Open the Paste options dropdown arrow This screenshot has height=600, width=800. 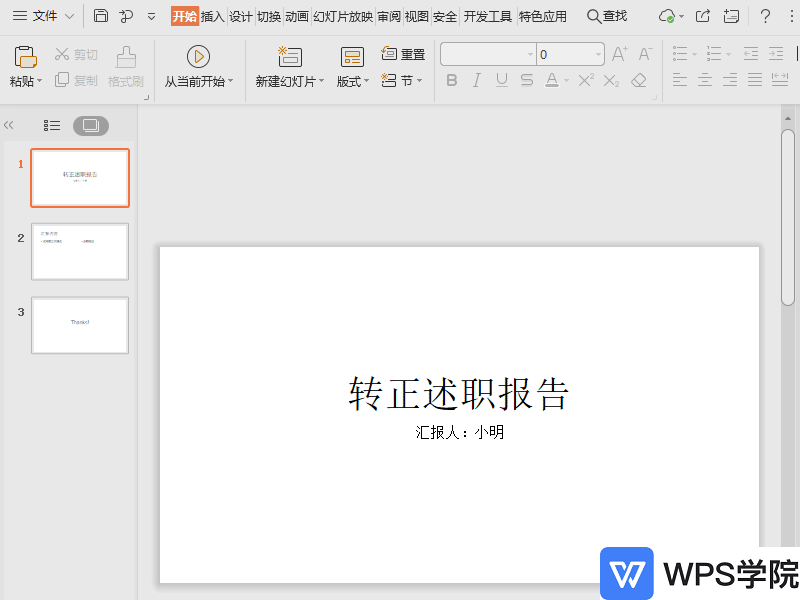(38, 80)
